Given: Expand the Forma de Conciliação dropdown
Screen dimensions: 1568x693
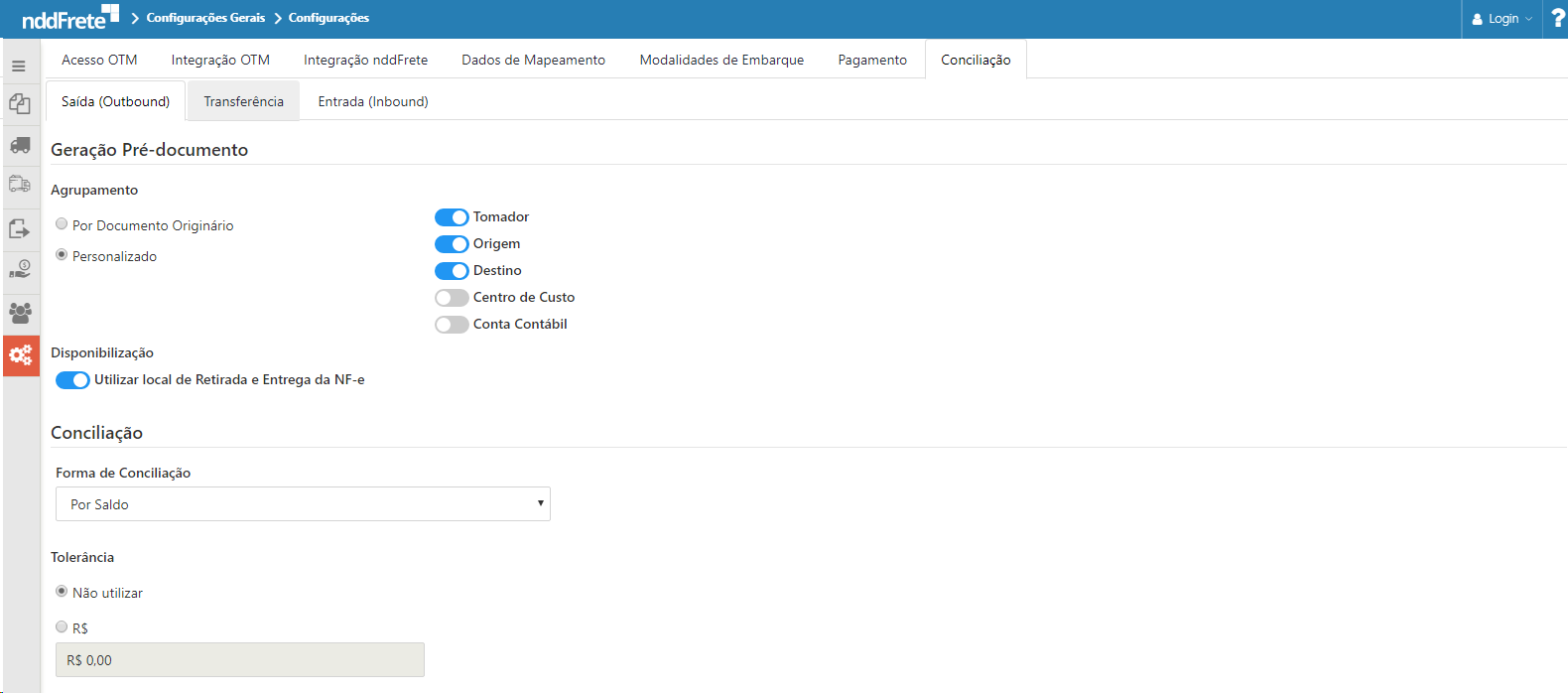Looking at the screenshot, I should (x=303, y=504).
